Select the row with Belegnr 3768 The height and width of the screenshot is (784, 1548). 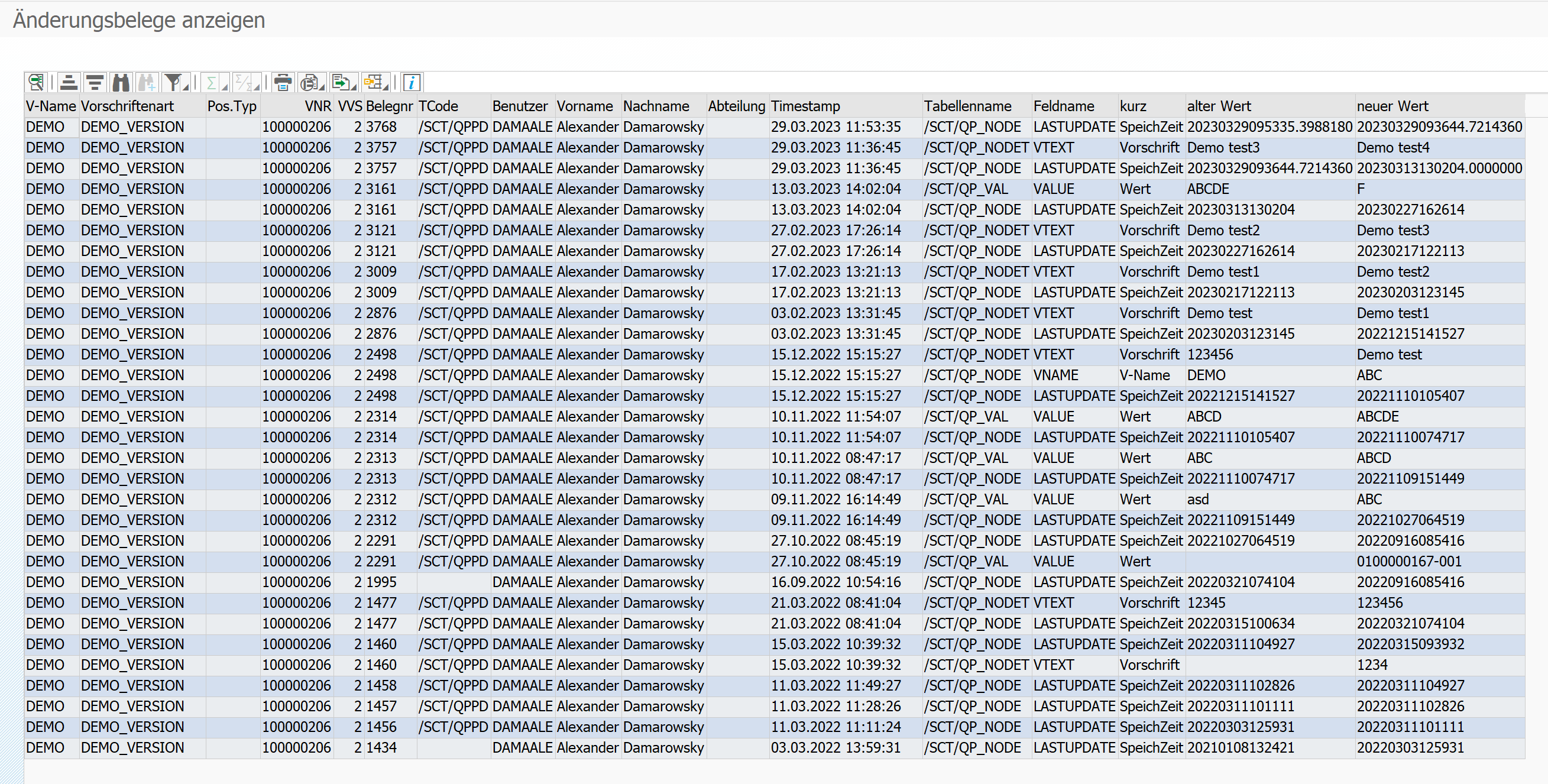(x=381, y=127)
